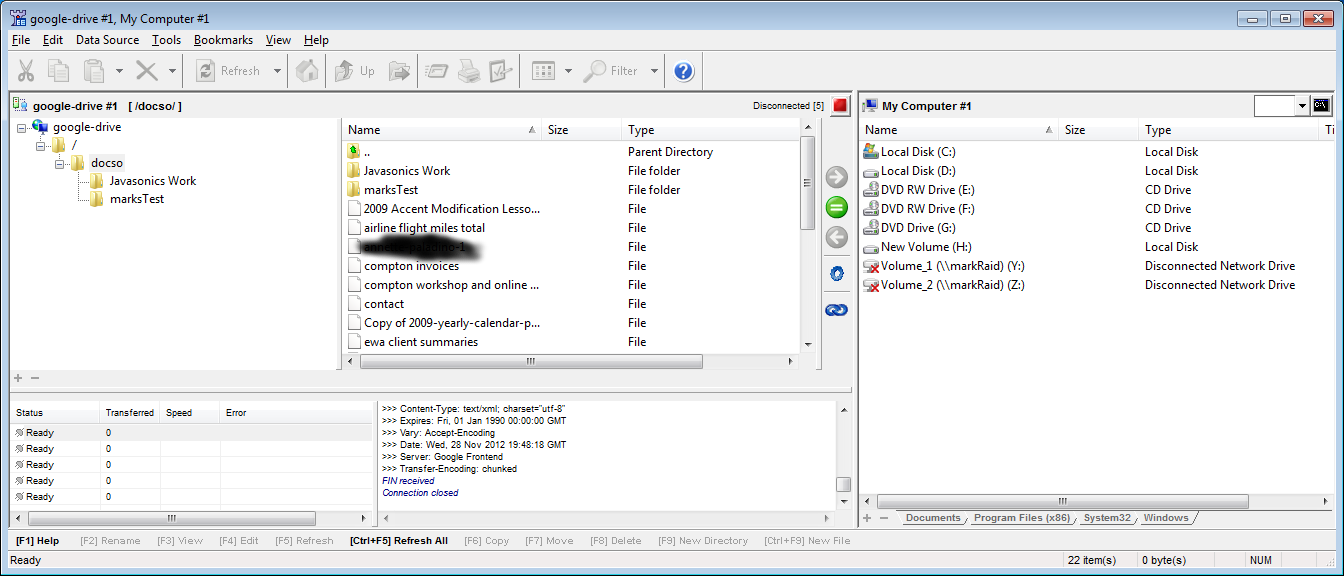Refresh the listing with the toolbar Refresh button
1344x576 pixels.
pos(229,71)
